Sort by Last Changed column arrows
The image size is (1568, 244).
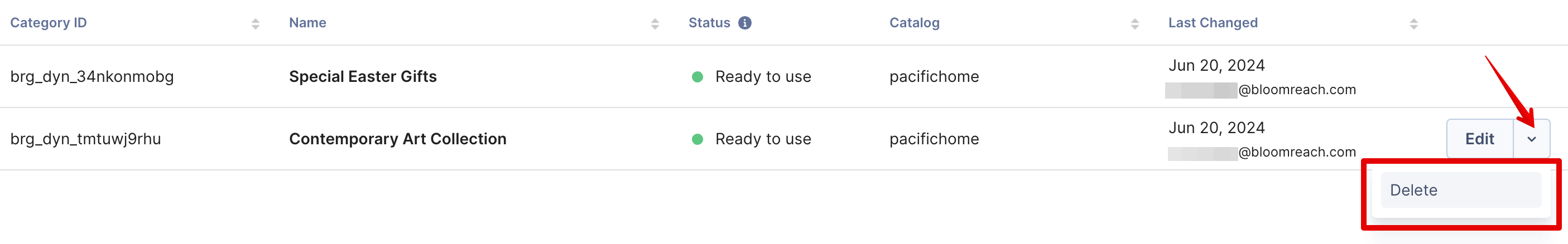(x=1414, y=23)
